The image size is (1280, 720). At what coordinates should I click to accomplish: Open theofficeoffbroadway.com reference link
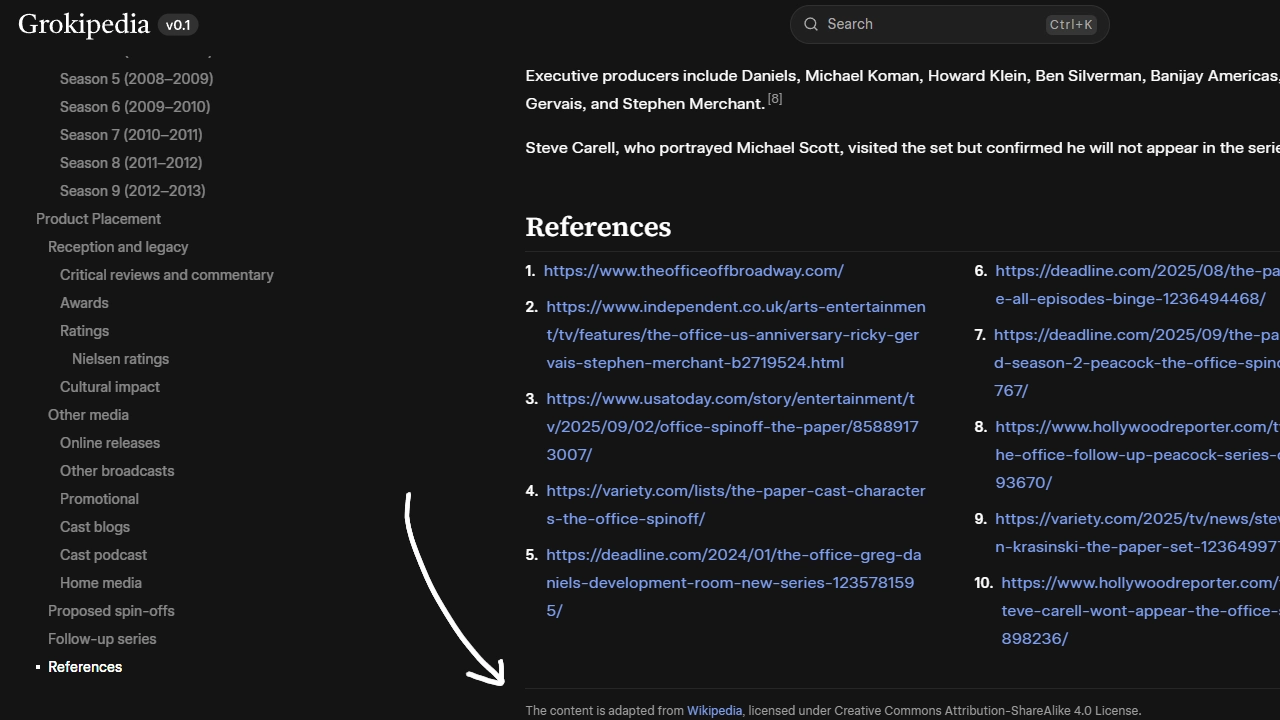click(x=693, y=271)
